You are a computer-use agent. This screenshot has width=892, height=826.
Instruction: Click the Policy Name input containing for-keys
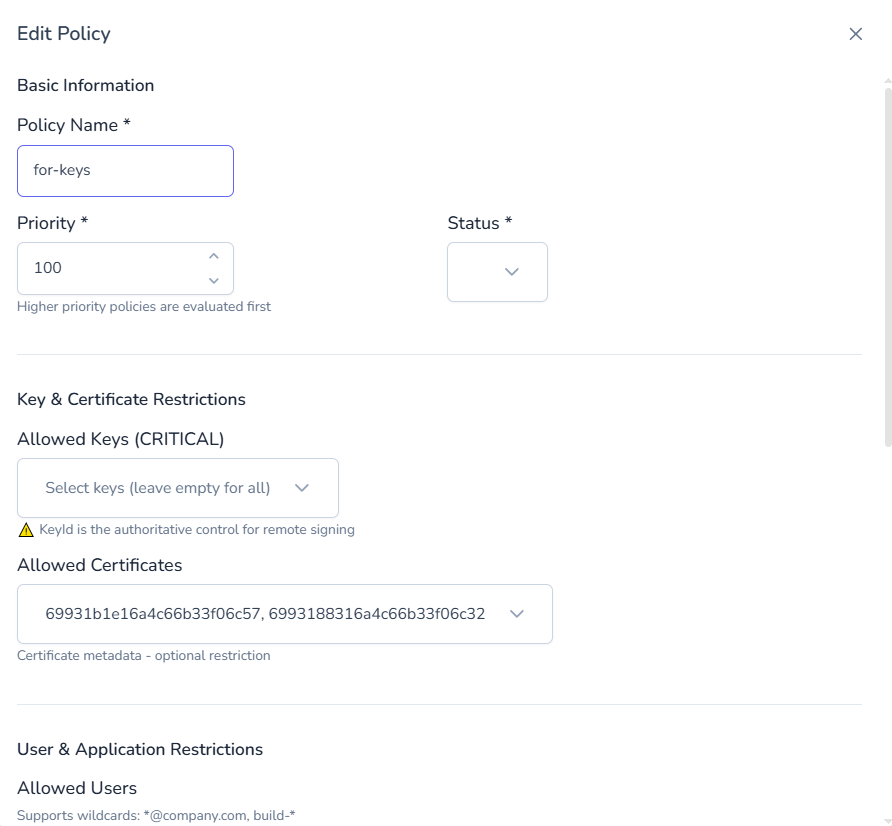pos(125,171)
